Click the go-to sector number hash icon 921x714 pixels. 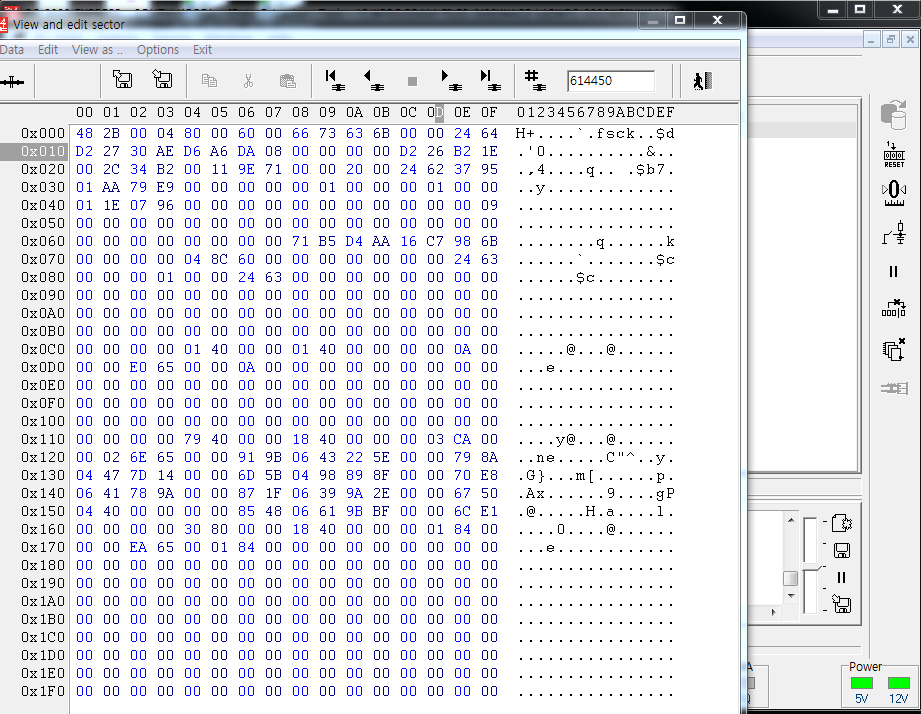(x=535, y=80)
